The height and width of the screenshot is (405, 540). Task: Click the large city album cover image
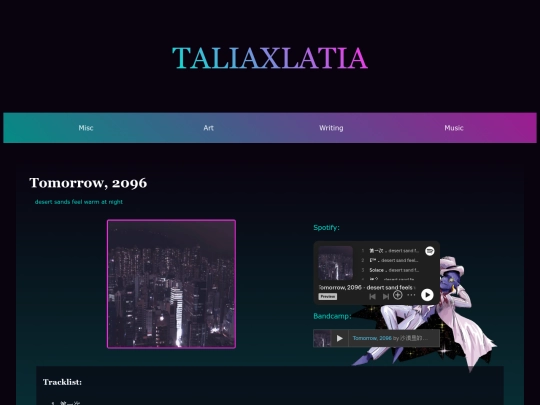(172, 284)
